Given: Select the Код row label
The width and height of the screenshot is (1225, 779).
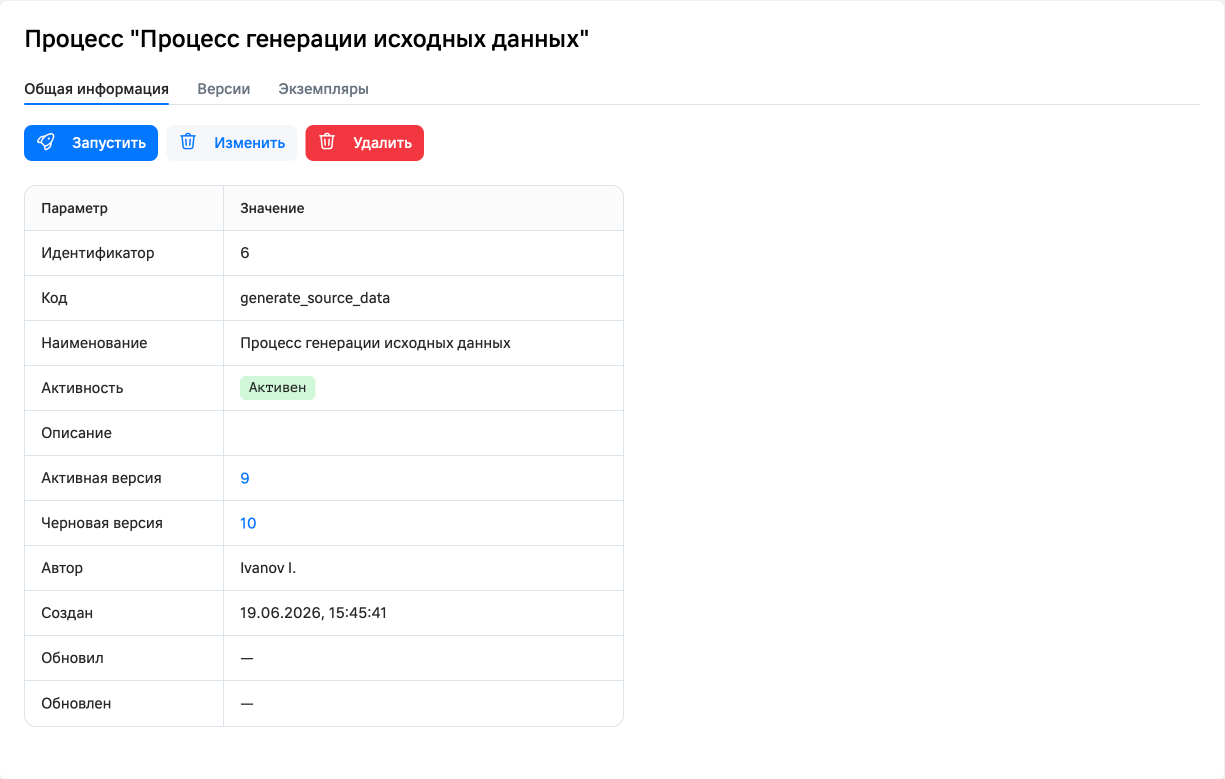Looking at the screenshot, I should click(54, 298).
